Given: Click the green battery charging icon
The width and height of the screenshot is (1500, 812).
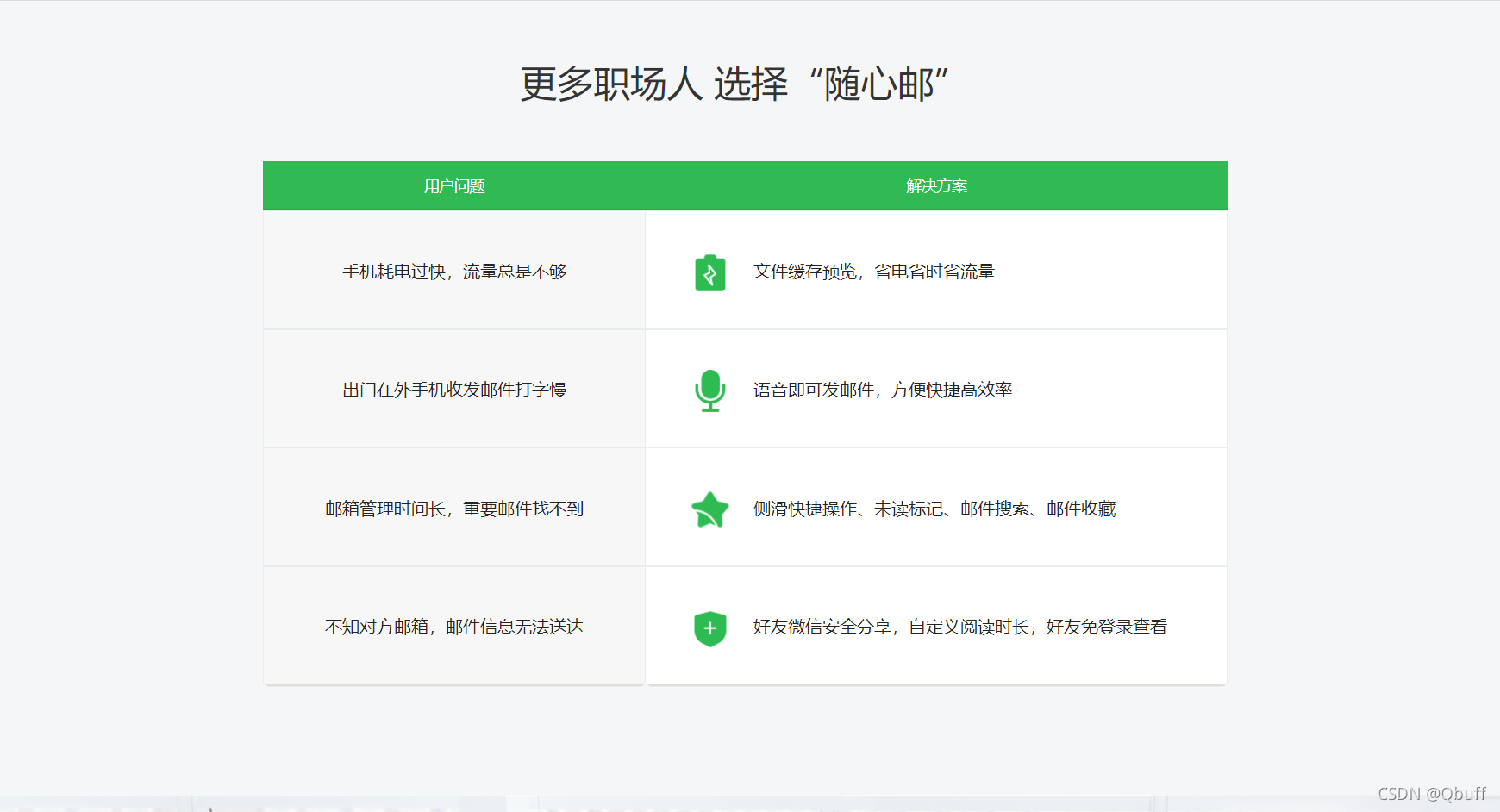Looking at the screenshot, I should click(x=710, y=272).
